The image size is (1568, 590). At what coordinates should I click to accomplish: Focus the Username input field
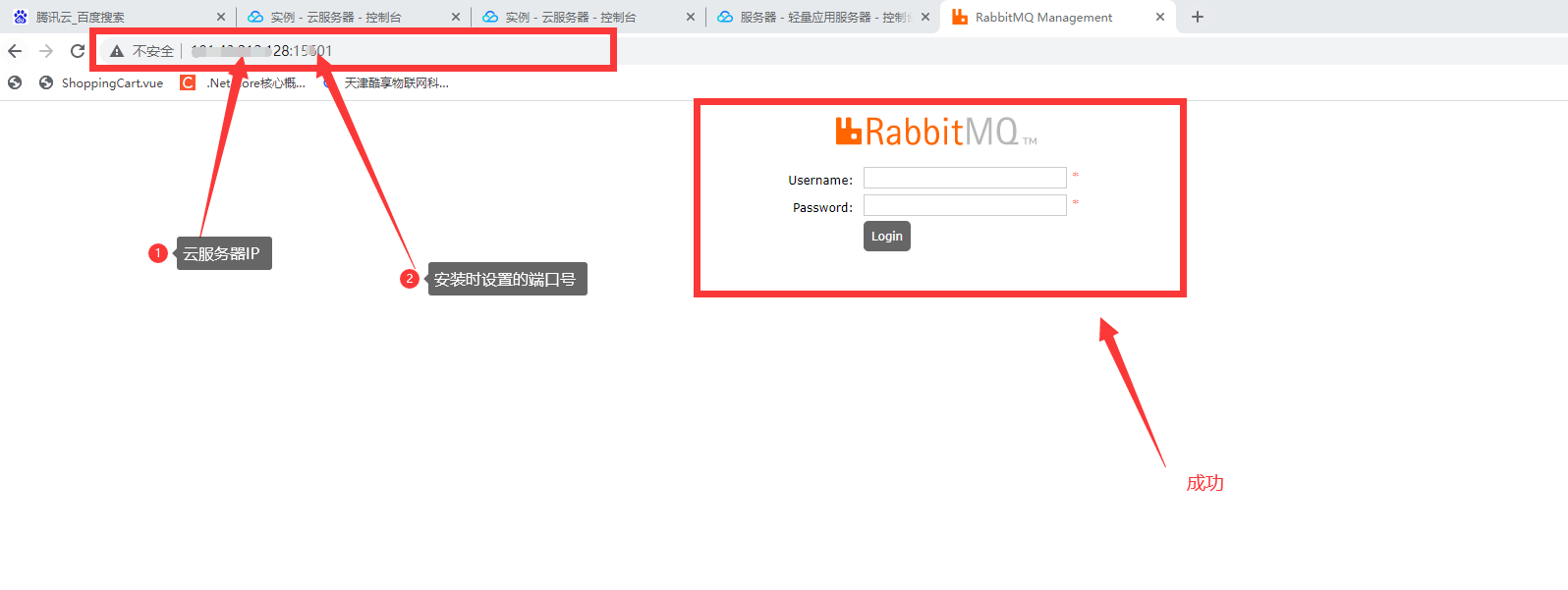965,178
